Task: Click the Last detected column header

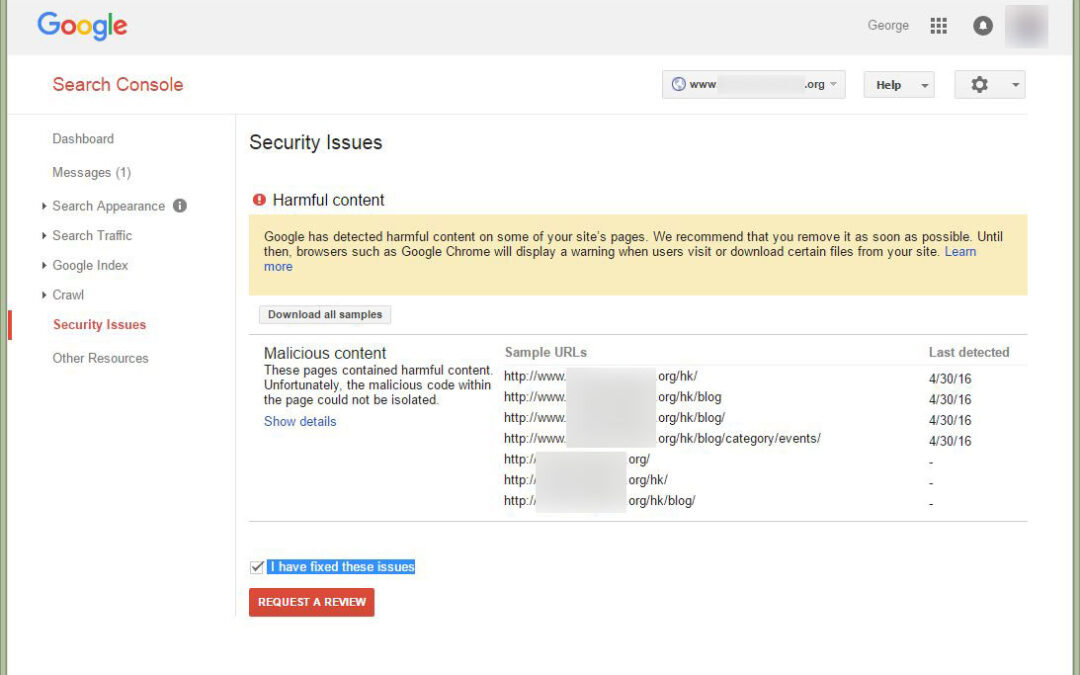Action: (968, 352)
